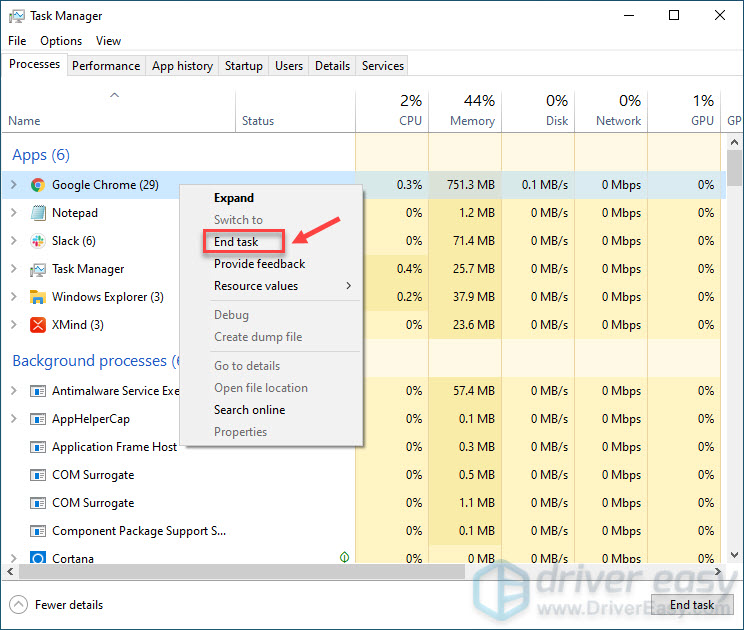Image resolution: width=744 pixels, height=630 pixels.
Task: Select End task in context menu
Action: point(237,242)
